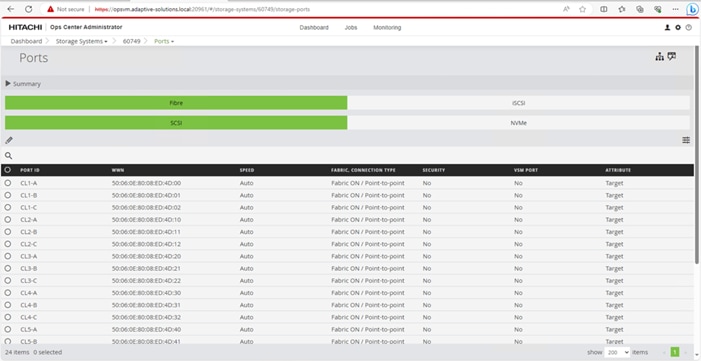Select the radio button for port CL5-A
This screenshot has width=701, height=361.
coord(8,329)
